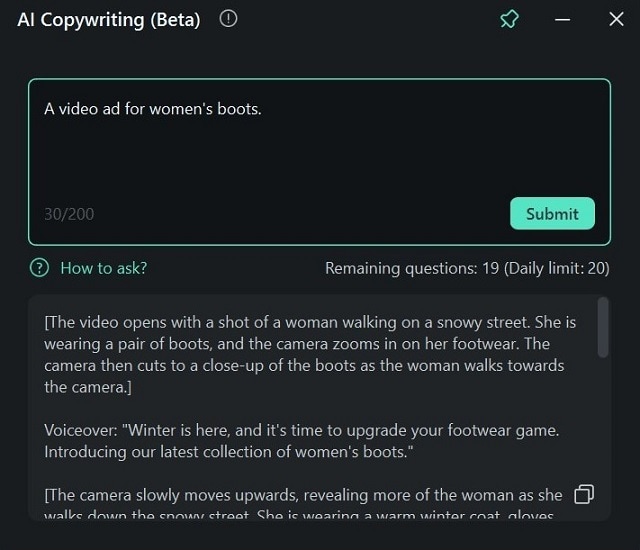Click the Remaining questions: 19 text

coord(411,268)
